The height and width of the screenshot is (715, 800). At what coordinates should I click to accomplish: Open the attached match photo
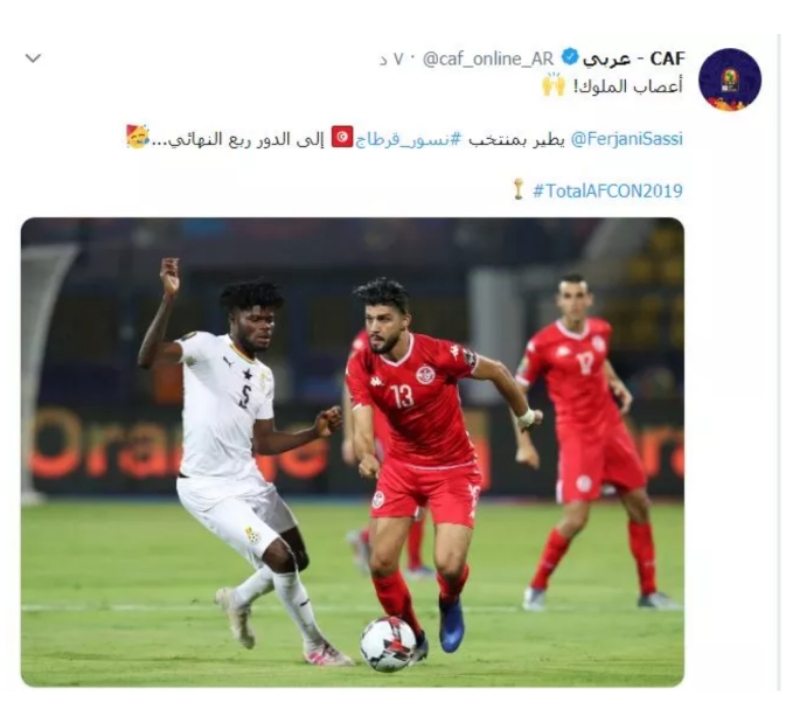(352, 452)
